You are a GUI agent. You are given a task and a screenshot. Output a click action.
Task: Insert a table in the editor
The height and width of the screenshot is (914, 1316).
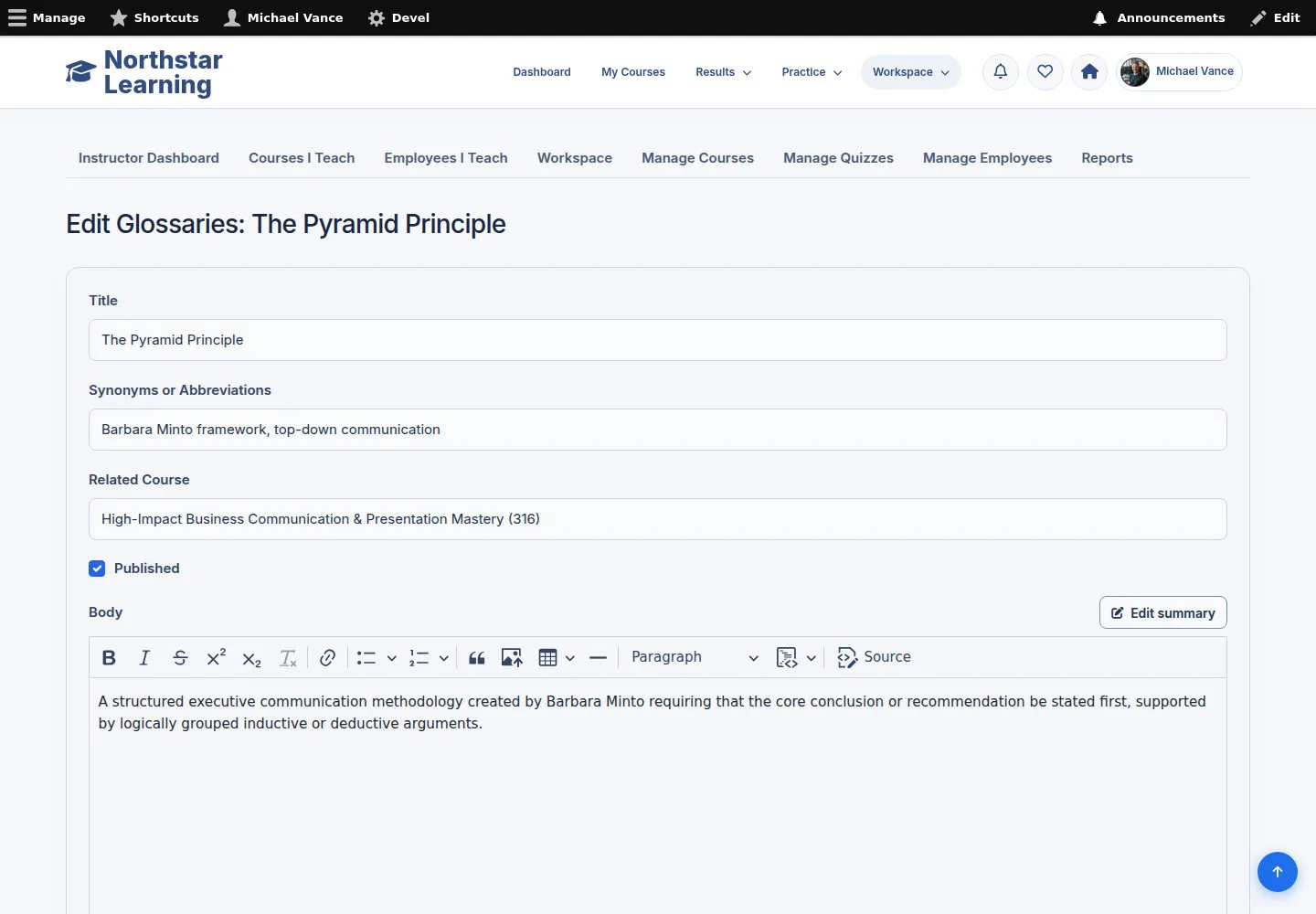[547, 657]
